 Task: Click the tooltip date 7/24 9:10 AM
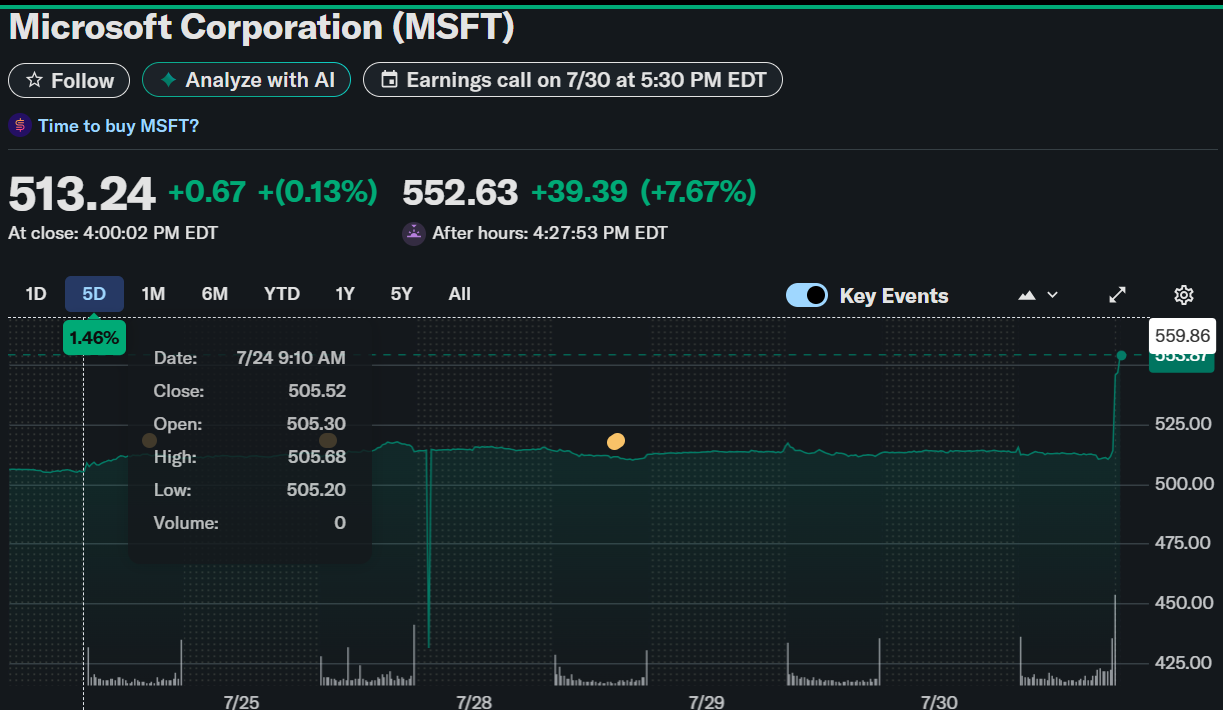pyautogui.click(x=291, y=358)
